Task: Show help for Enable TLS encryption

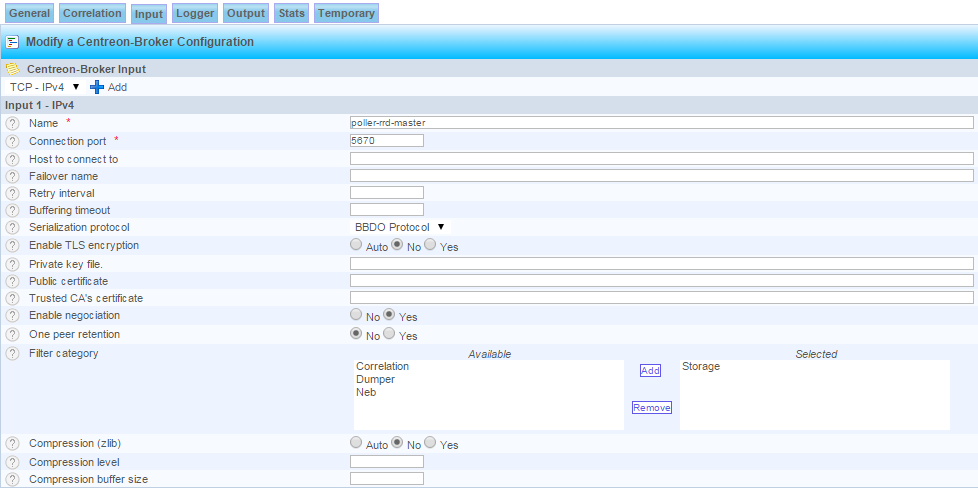Action: click(x=12, y=245)
